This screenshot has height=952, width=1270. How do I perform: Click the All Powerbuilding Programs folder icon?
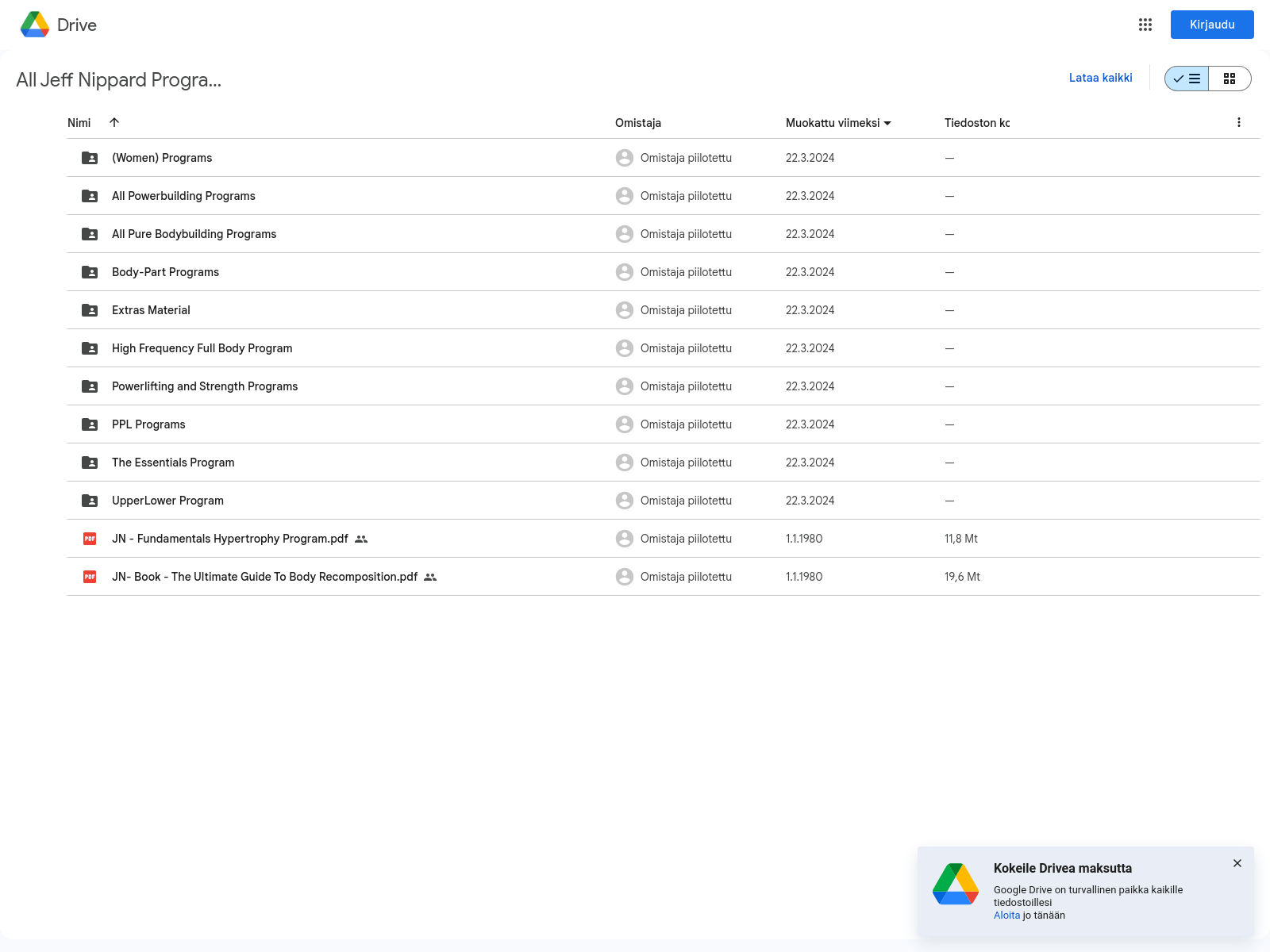point(90,196)
